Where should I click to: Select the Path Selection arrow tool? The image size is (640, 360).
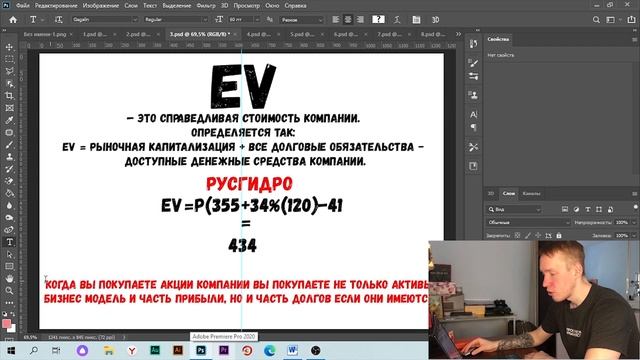click(9, 254)
